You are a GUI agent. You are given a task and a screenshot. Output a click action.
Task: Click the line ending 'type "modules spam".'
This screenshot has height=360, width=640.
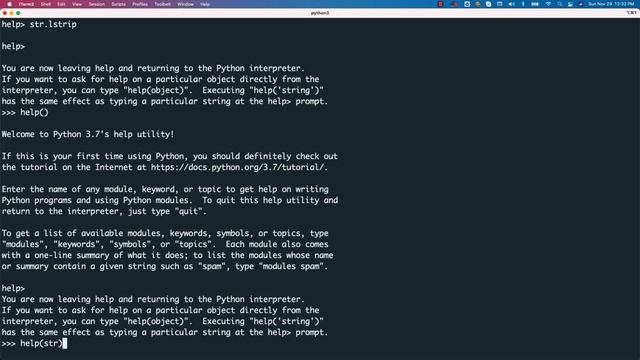click(164, 267)
